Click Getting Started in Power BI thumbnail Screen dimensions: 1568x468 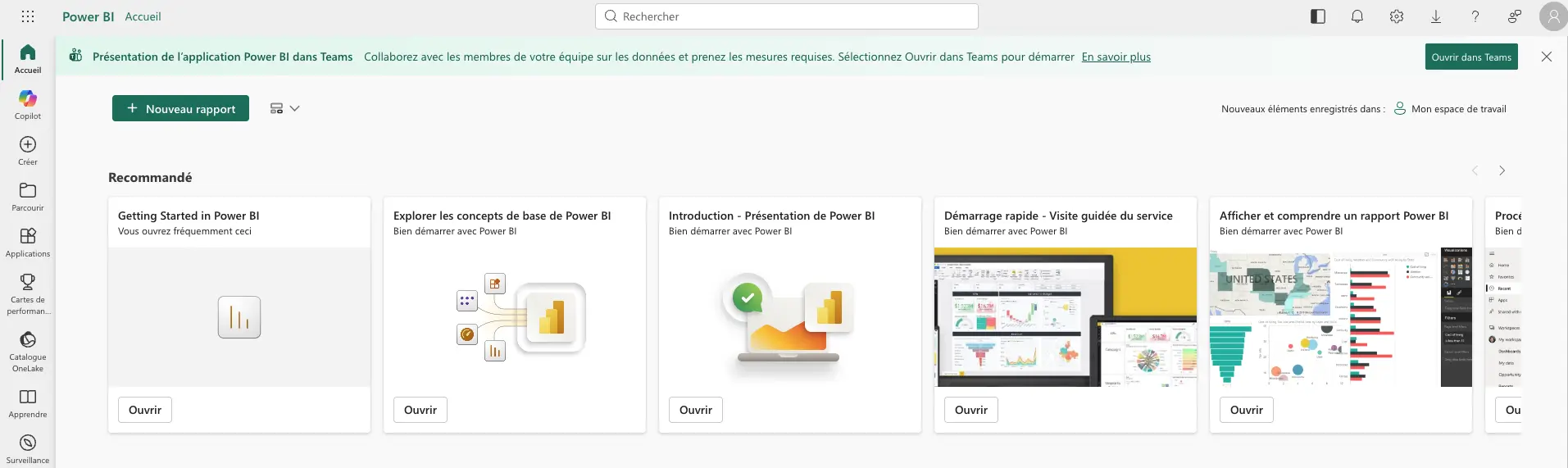[x=239, y=317]
